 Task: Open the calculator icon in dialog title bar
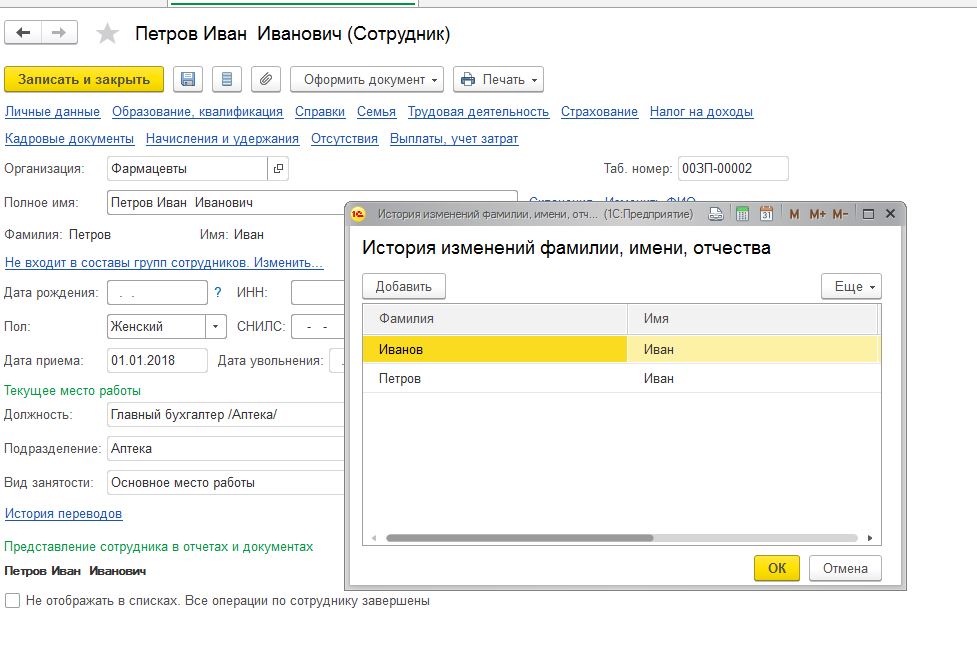742,214
